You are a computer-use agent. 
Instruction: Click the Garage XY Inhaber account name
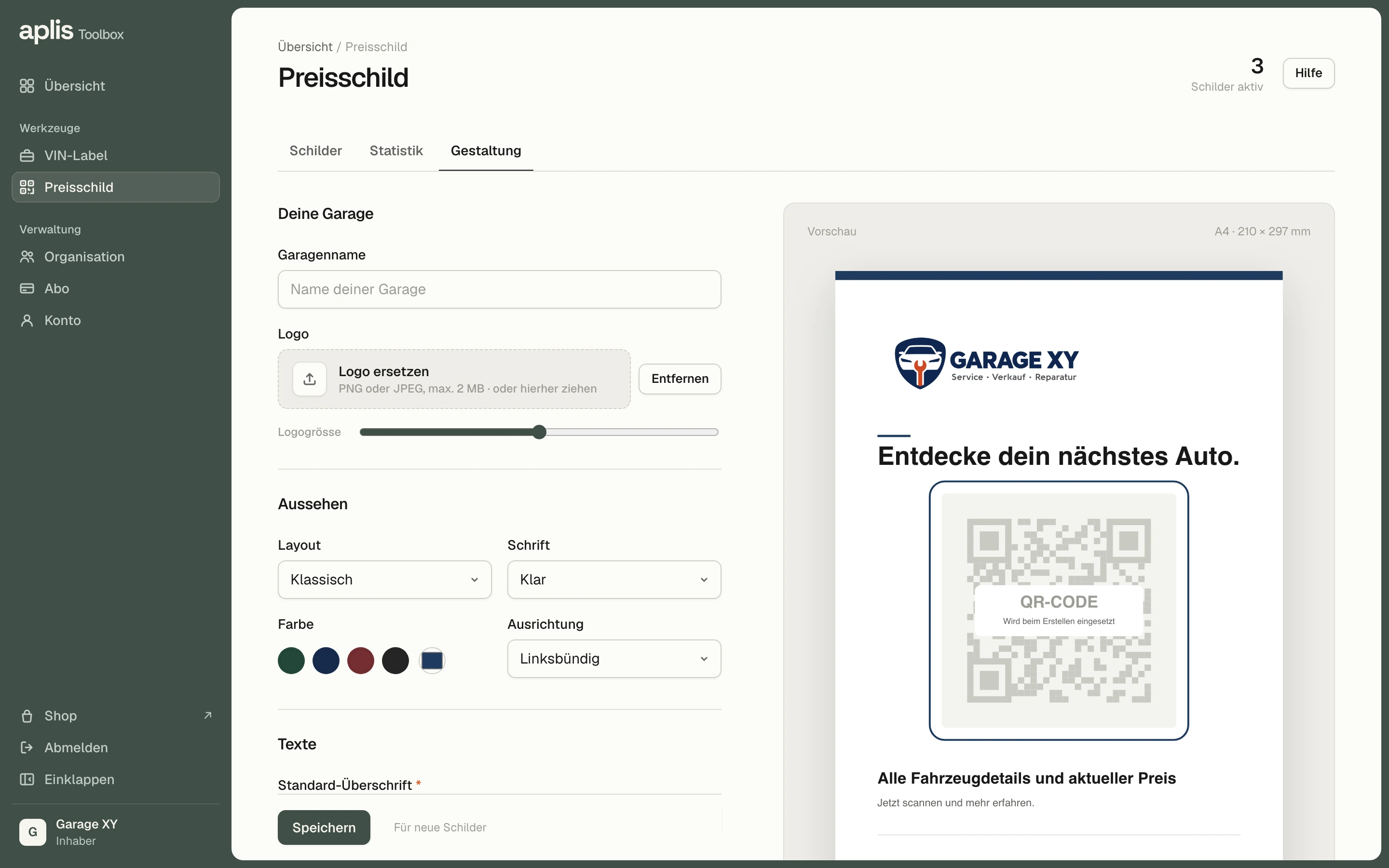(87, 832)
